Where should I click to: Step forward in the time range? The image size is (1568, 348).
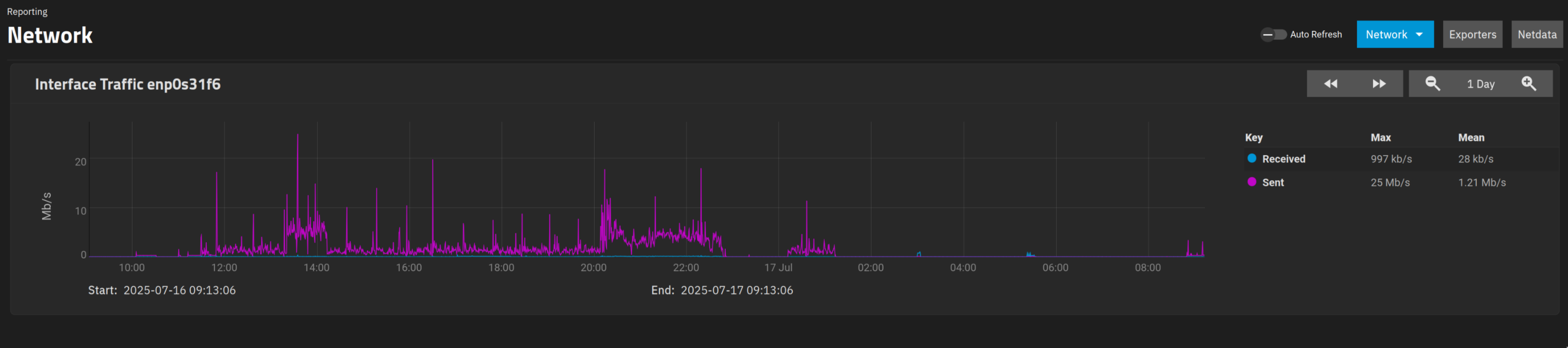pyautogui.click(x=1379, y=84)
